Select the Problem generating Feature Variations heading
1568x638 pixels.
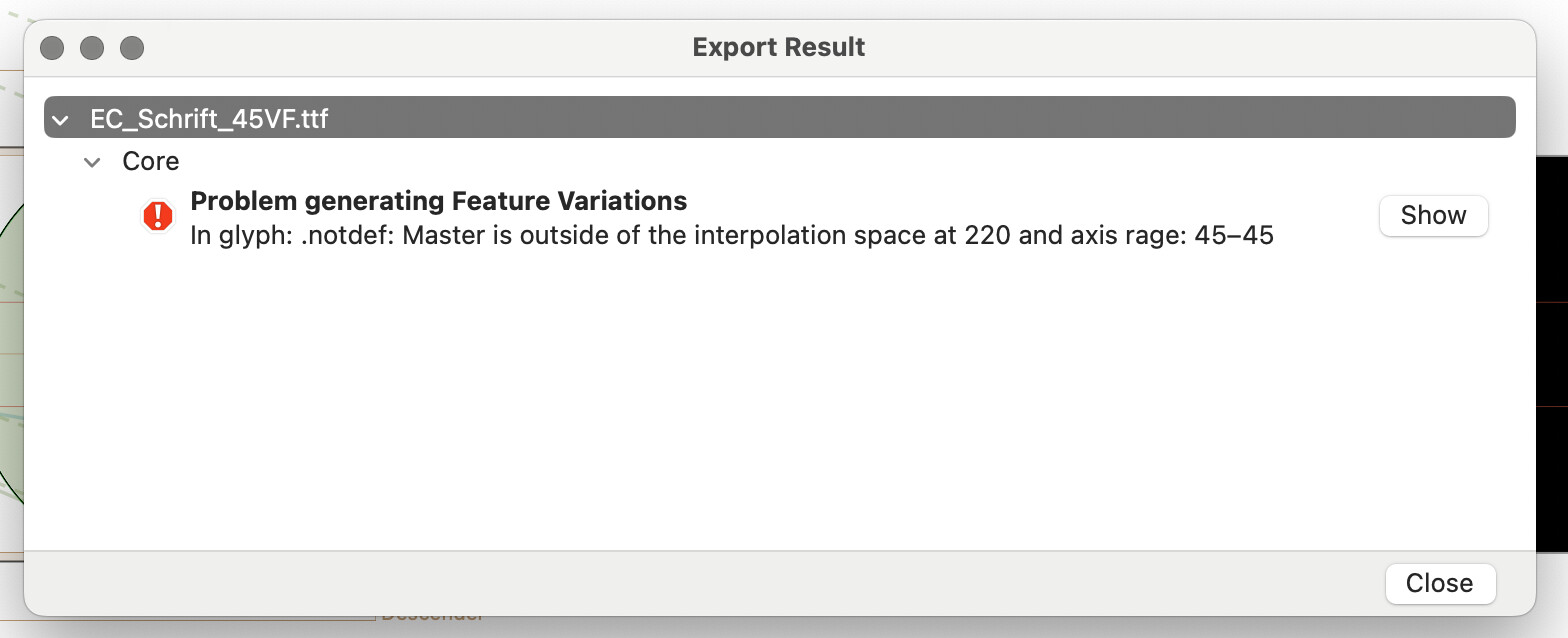tap(438, 201)
